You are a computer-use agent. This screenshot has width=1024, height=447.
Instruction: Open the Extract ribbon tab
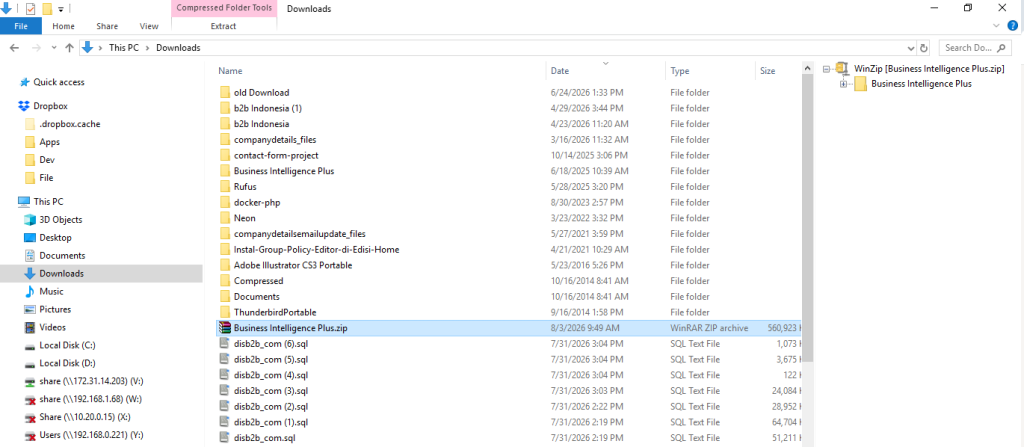223,26
